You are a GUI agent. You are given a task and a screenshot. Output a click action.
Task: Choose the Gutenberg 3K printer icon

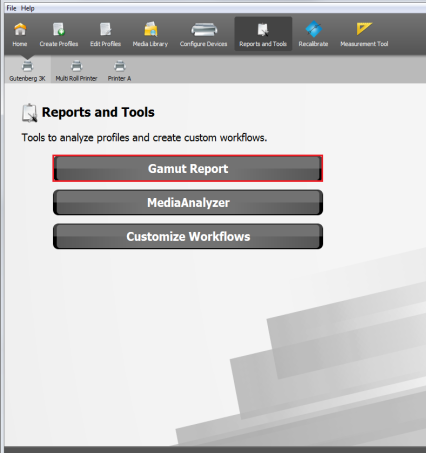[27, 66]
